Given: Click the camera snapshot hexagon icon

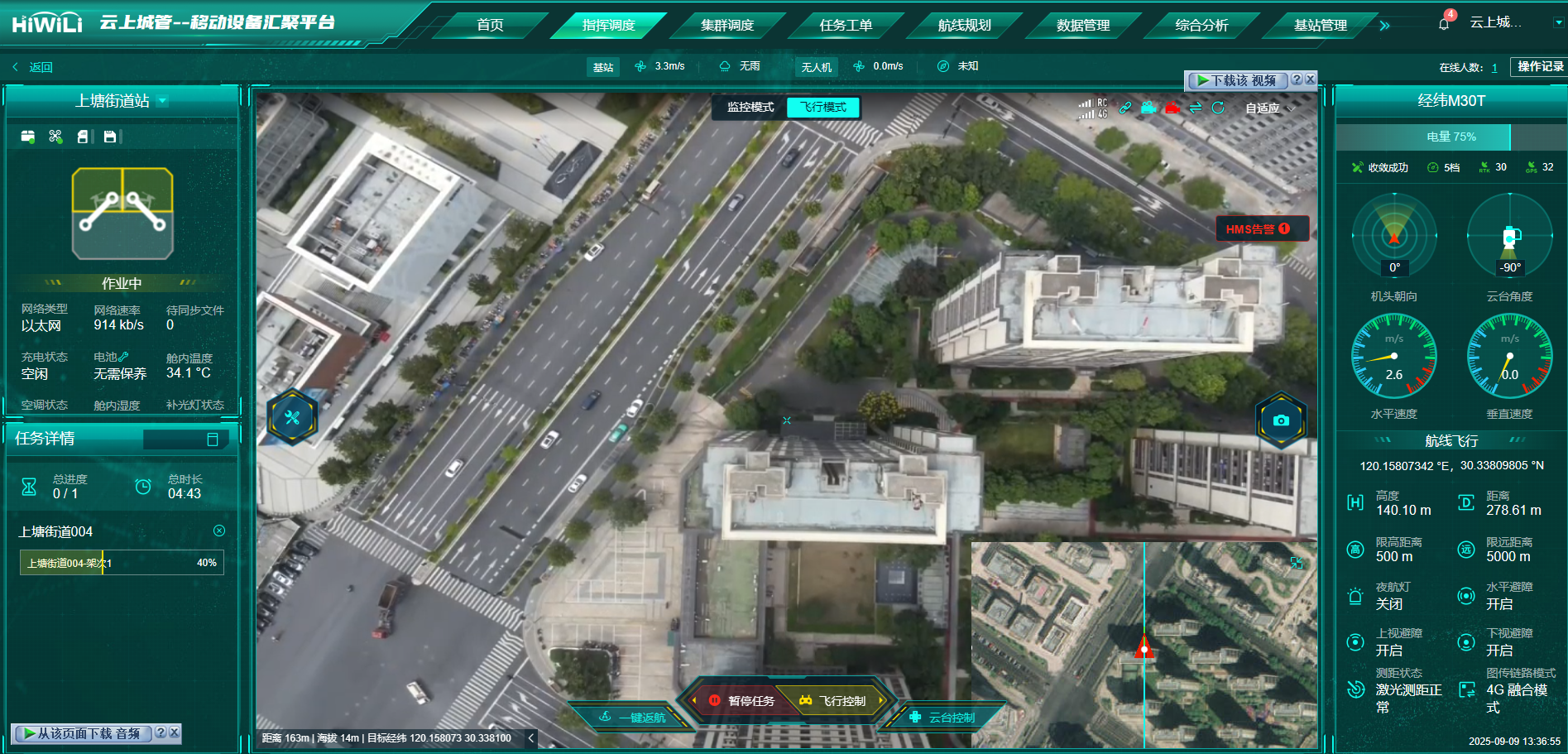Looking at the screenshot, I should (1280, 420).
